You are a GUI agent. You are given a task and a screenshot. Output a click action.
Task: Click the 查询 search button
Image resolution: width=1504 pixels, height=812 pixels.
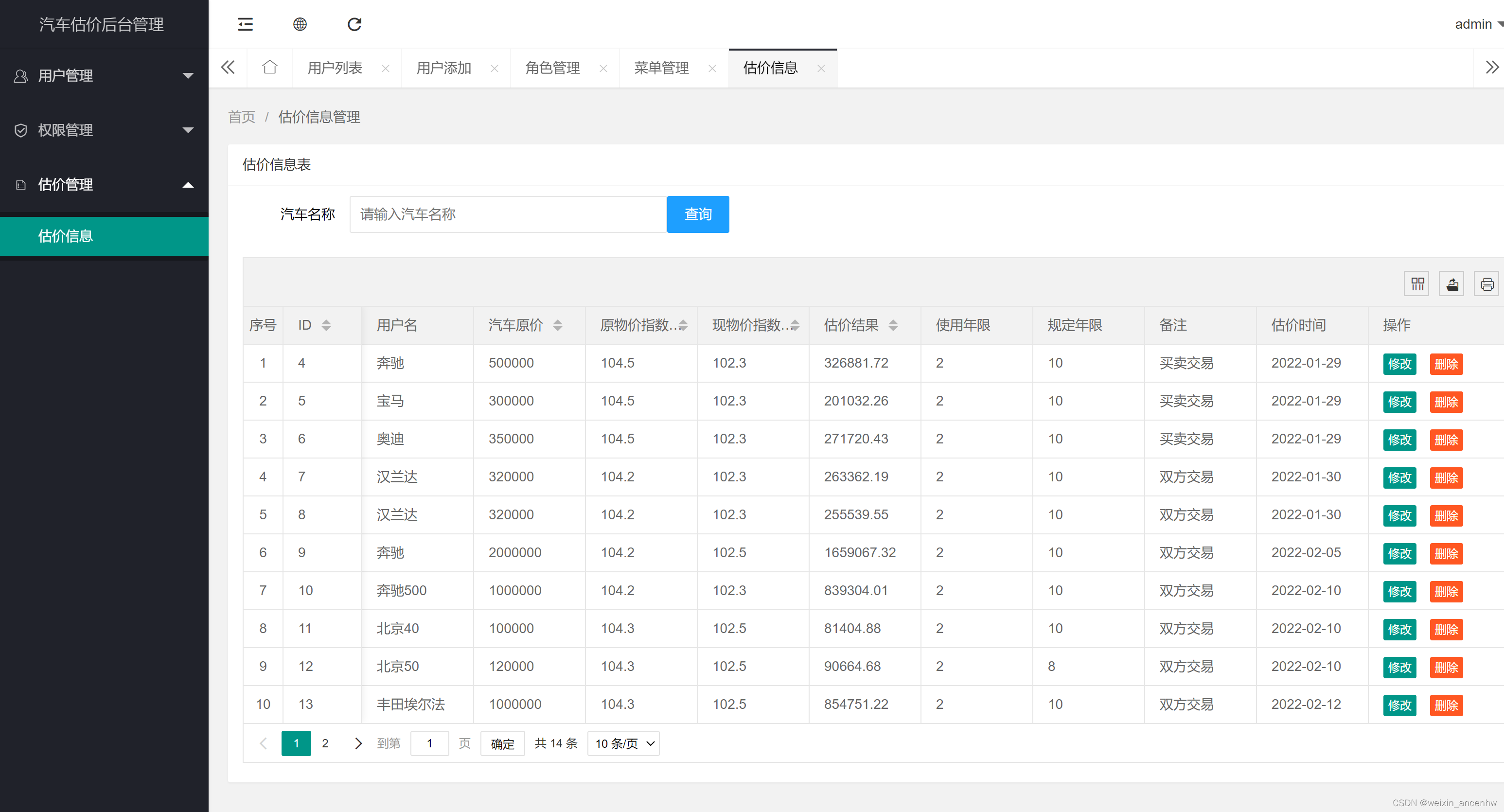(698, 214)
